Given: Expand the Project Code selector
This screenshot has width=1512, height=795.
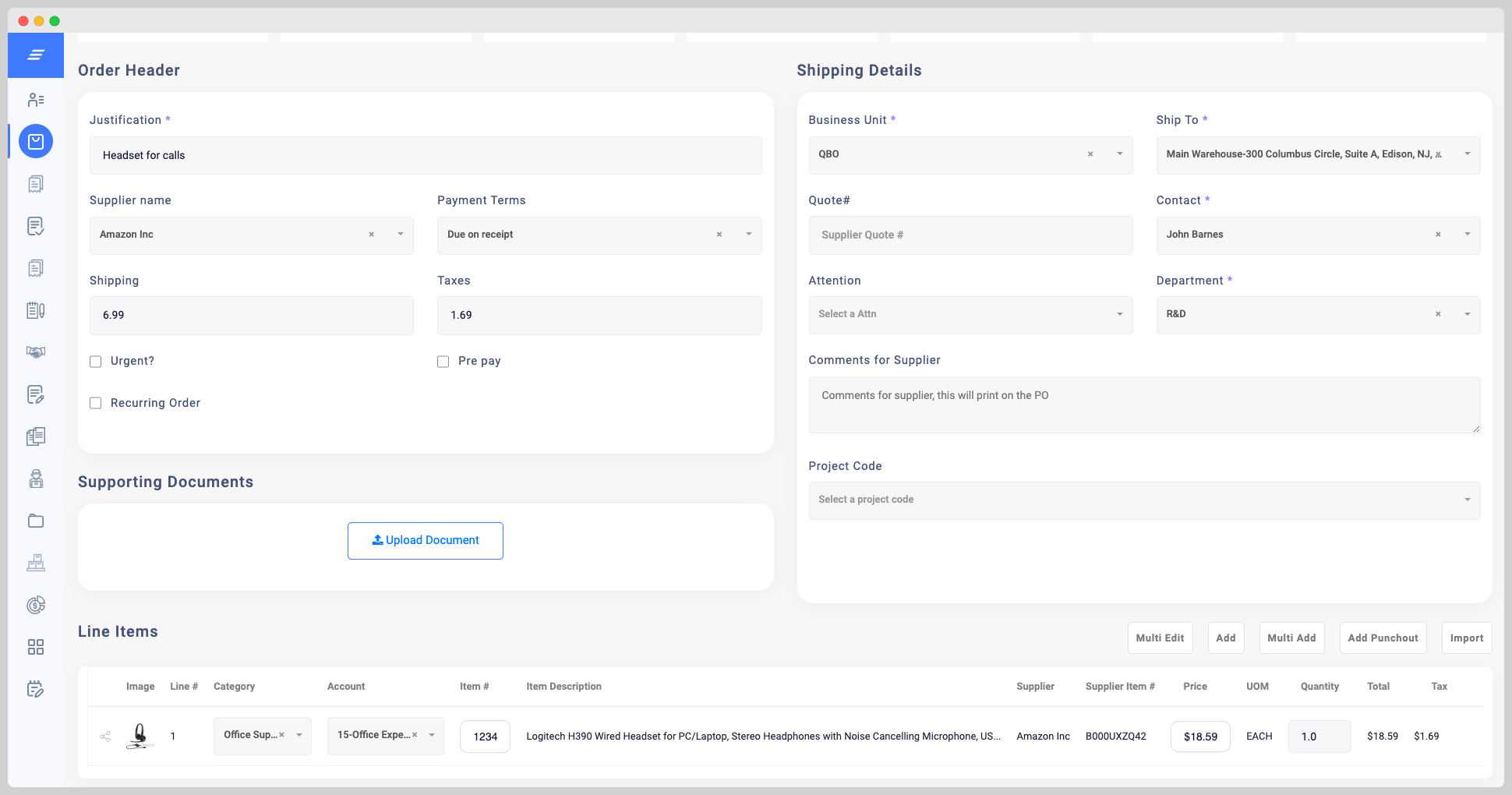Looking at the screenshot, I should click(x=1467, y=500).
